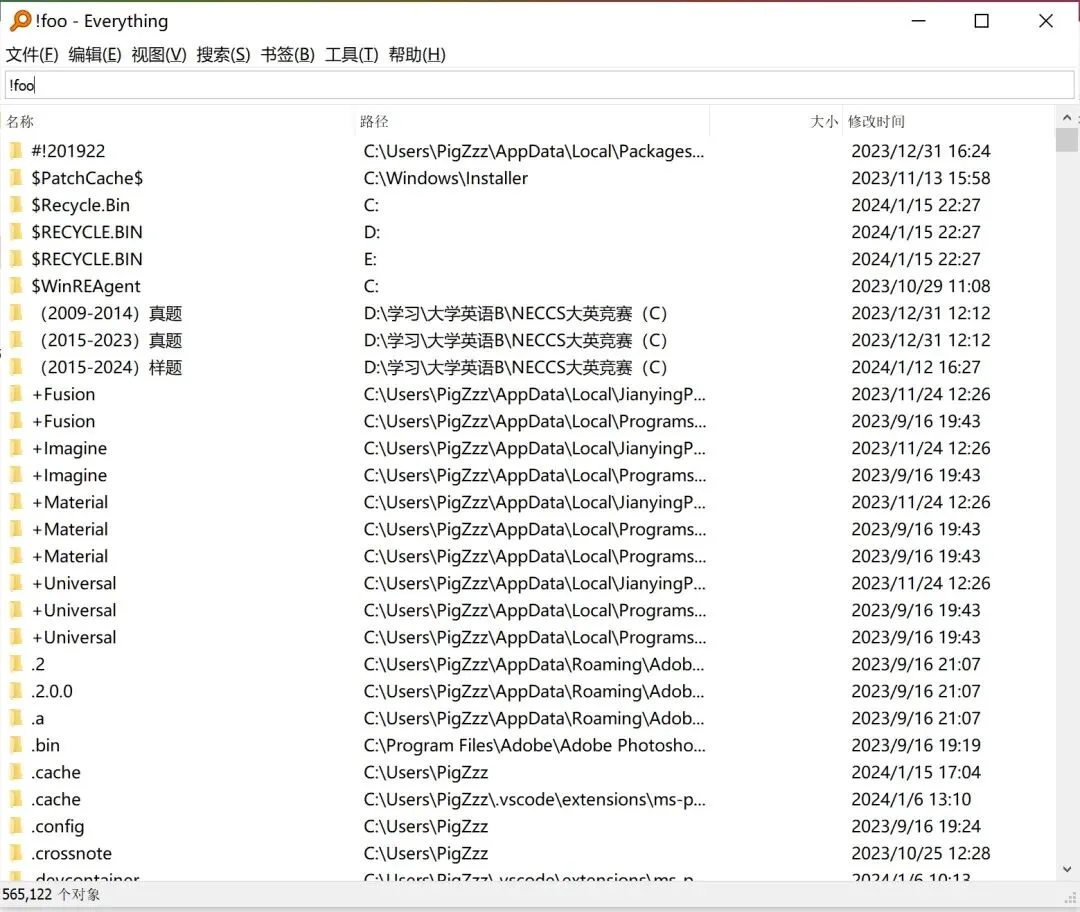Screen dimensions: 1080x912
Task: Click the folder icon of .2.0.0
Action: point(16,691)
